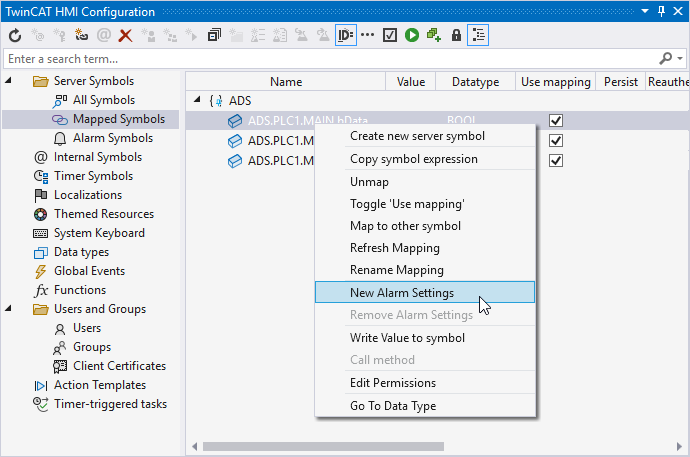This screenshot has height=457, width=690.
Task: Choose Copy symbol expression
Action: point(425,159)
